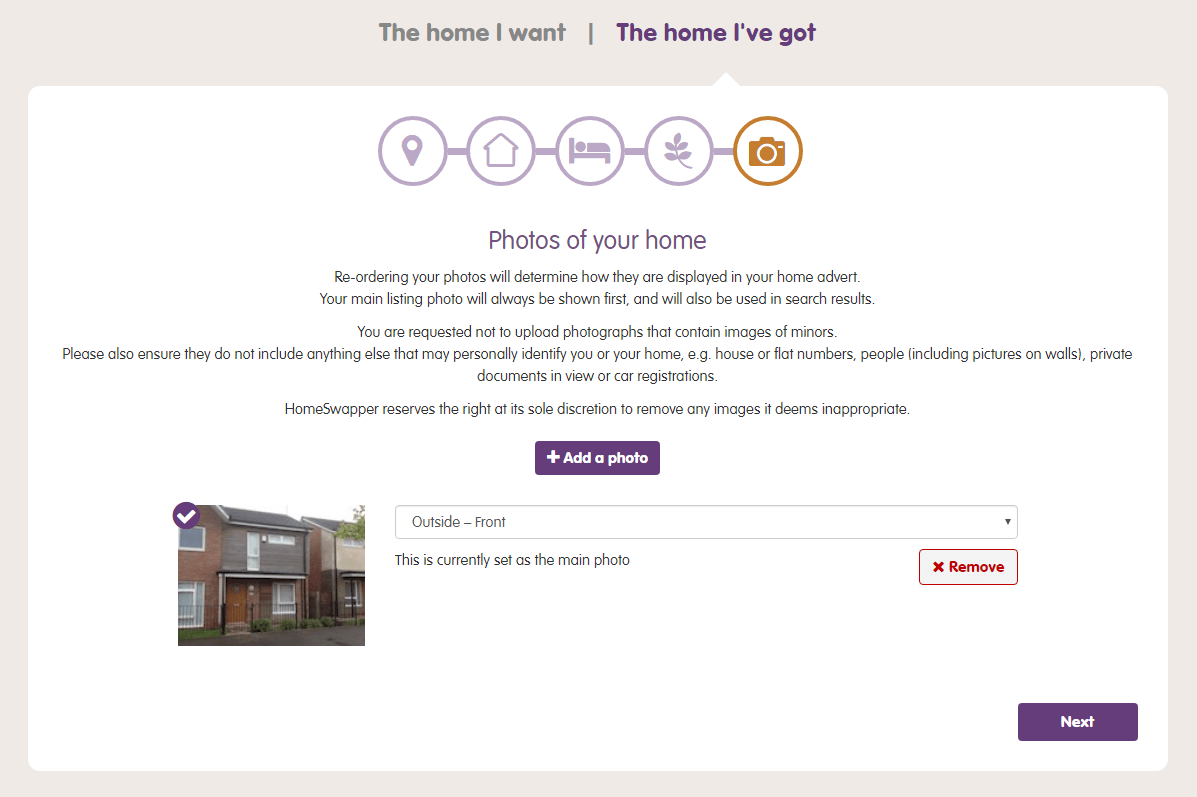This screenshot has height=797, width=1197.
Task: Click the sentence about images of minors
Action: [597, 331]
